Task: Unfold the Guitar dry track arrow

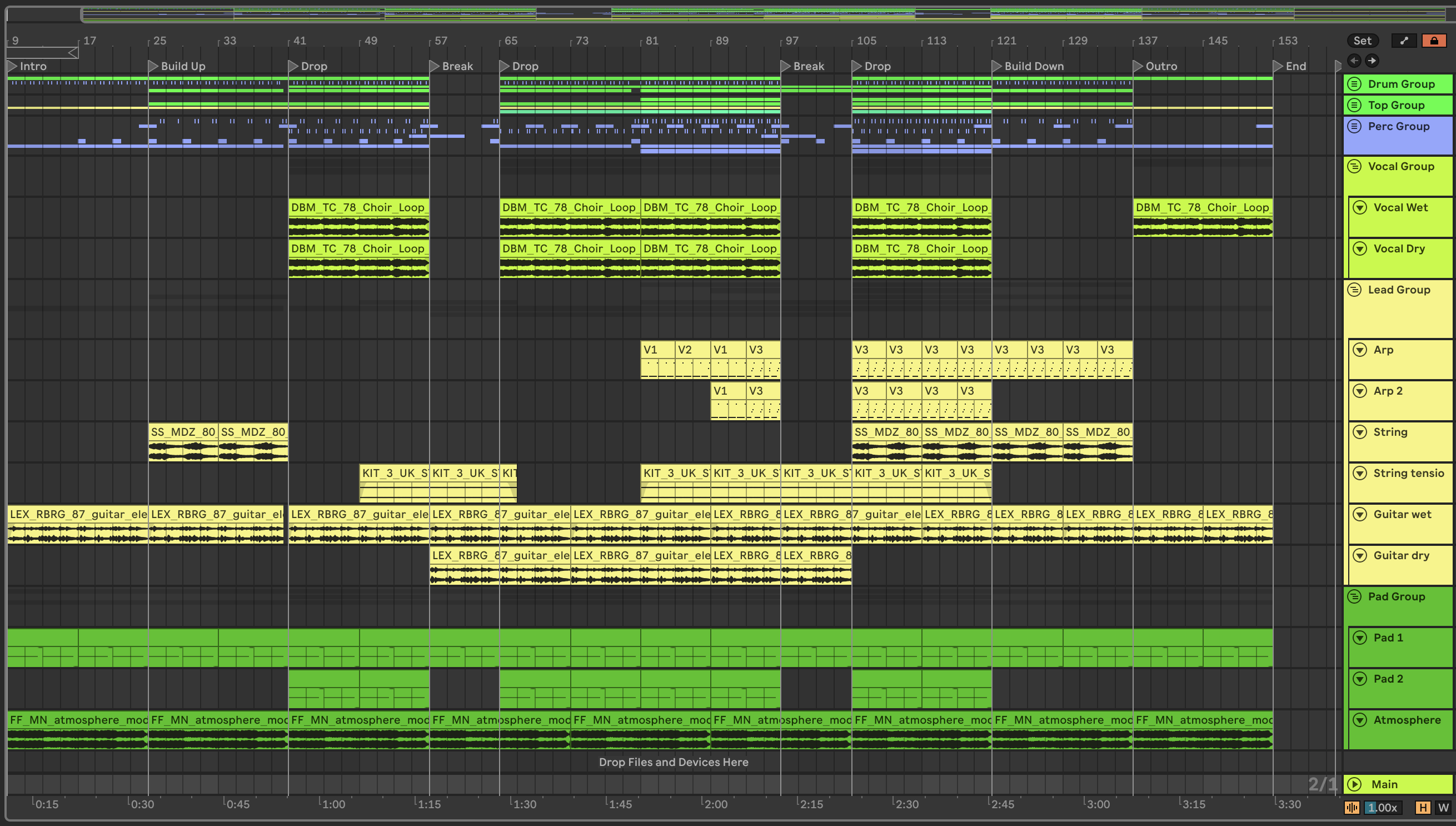Action: click(1359, 555)
